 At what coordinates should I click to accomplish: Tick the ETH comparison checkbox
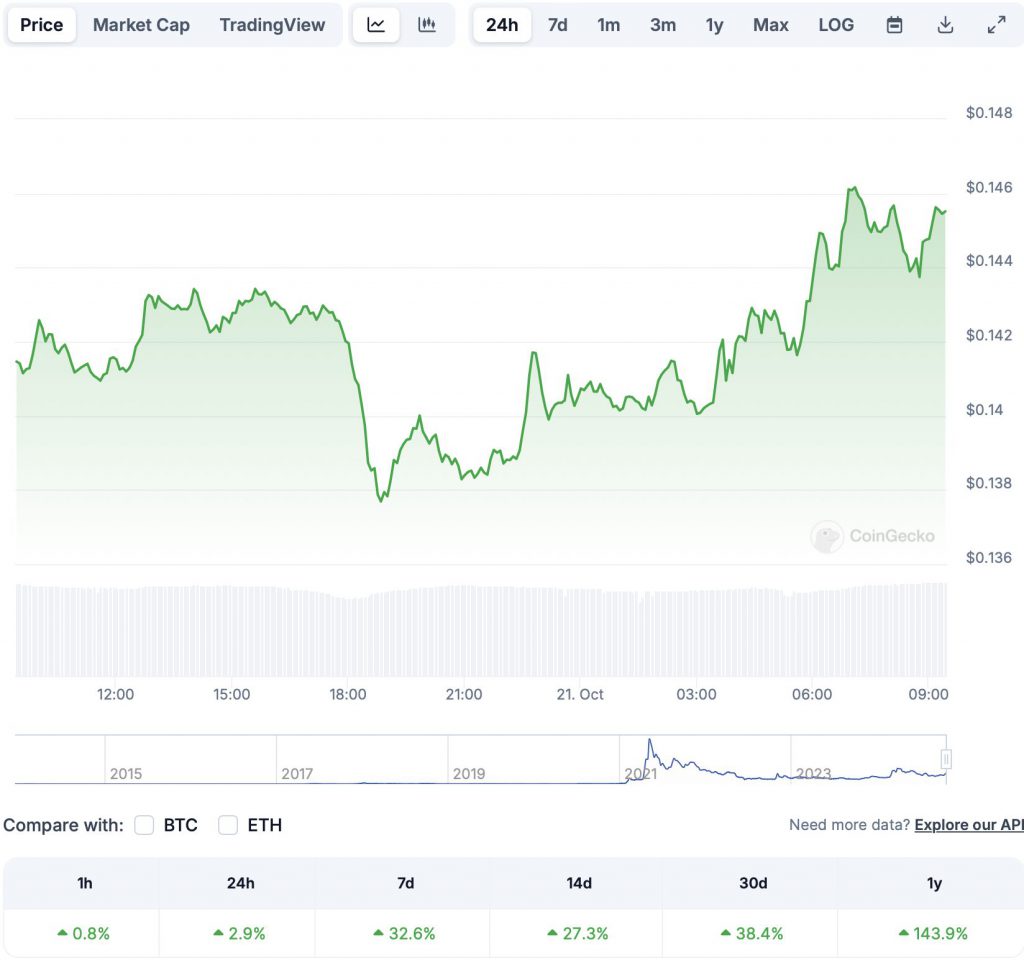228,825
